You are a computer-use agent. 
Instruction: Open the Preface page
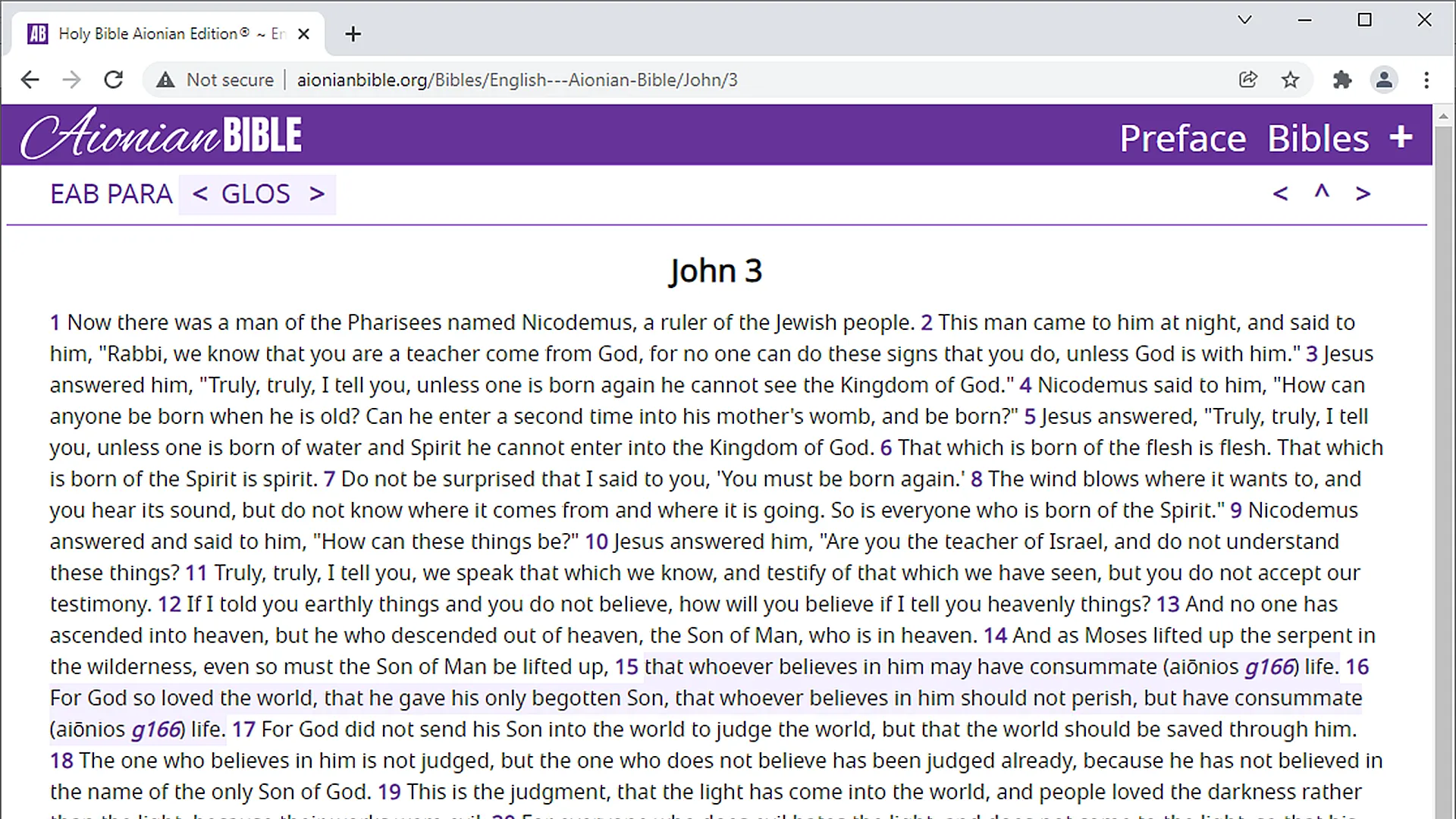[x=1182, y=138]
